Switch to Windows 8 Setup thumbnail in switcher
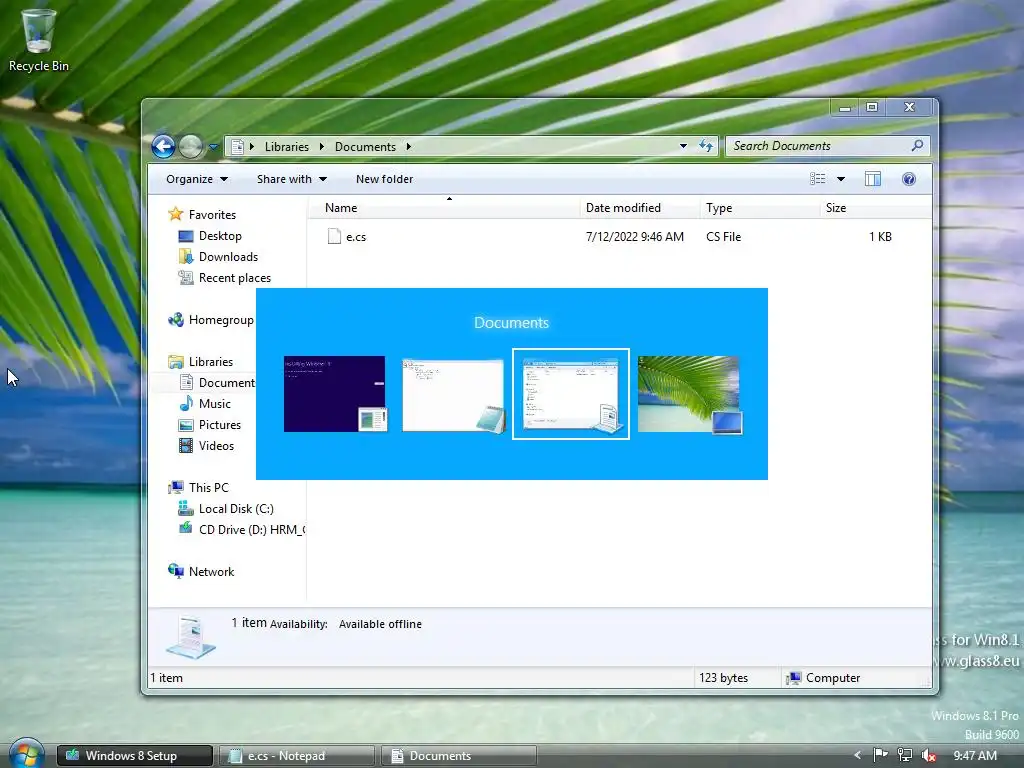The height and width of the screenshot is (768, 1024). (x=335, y=394)
